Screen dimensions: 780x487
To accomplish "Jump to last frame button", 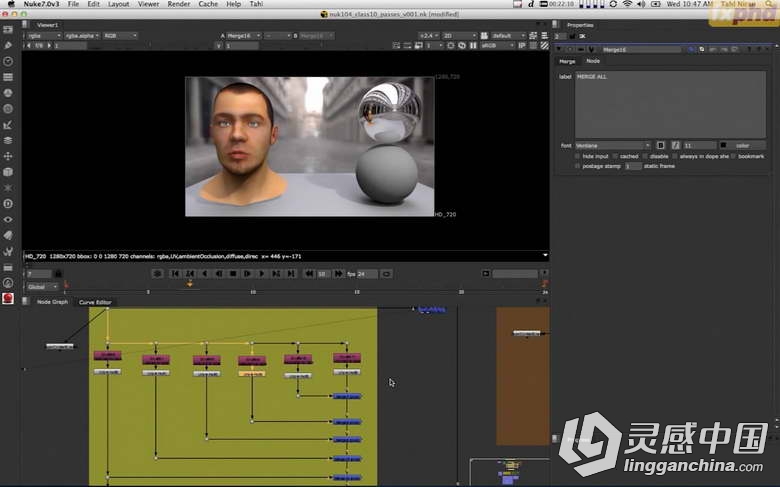I will click(x=291, y=274).
